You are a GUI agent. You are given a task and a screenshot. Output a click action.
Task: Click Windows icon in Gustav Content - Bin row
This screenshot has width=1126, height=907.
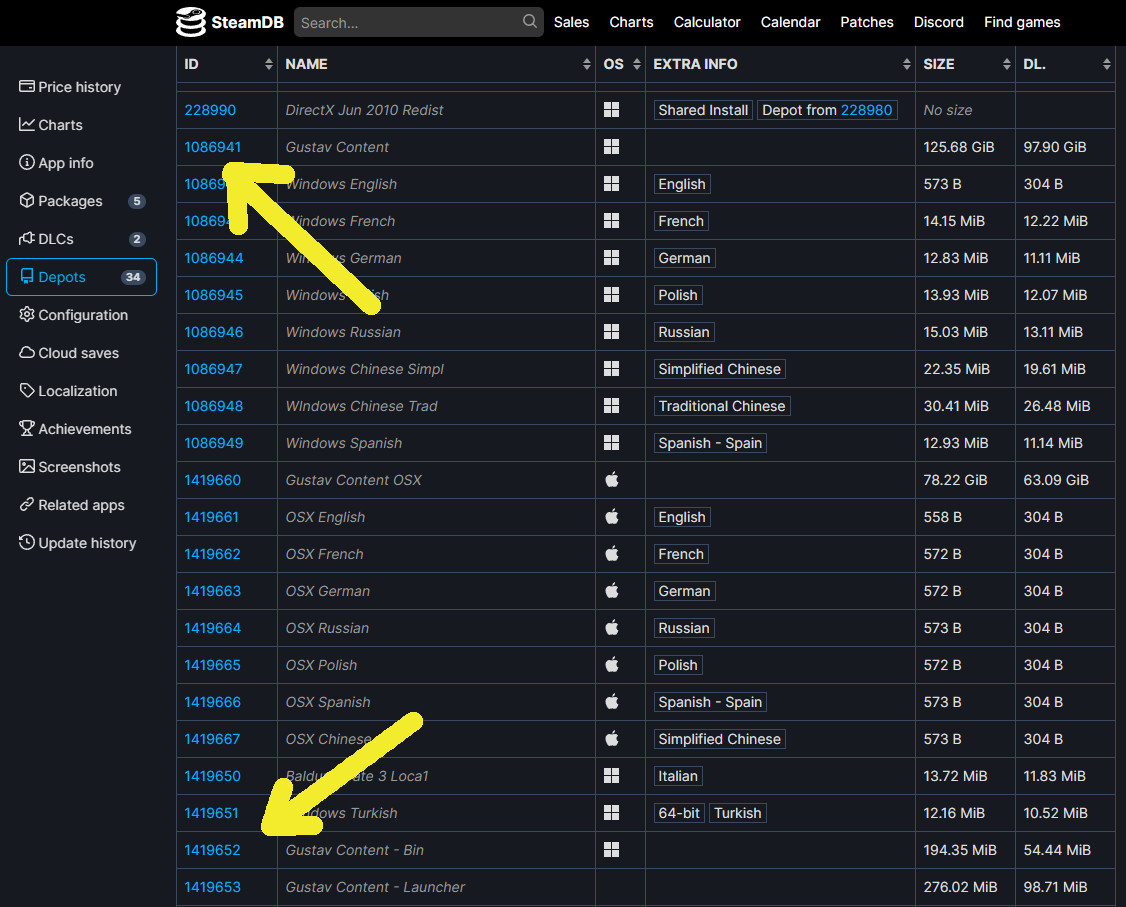click(x=611, y=850)
